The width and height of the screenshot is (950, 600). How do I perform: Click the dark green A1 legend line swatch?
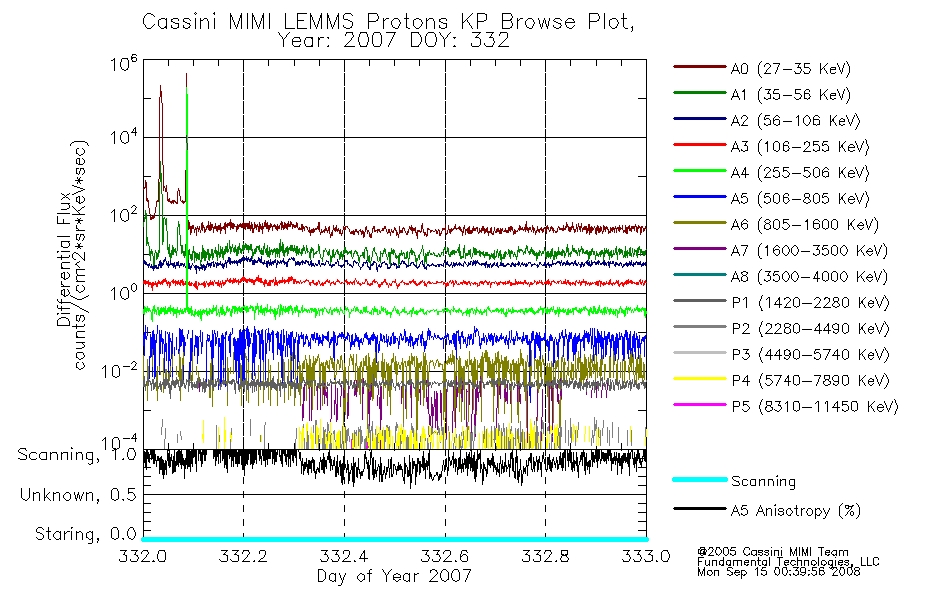699,93
